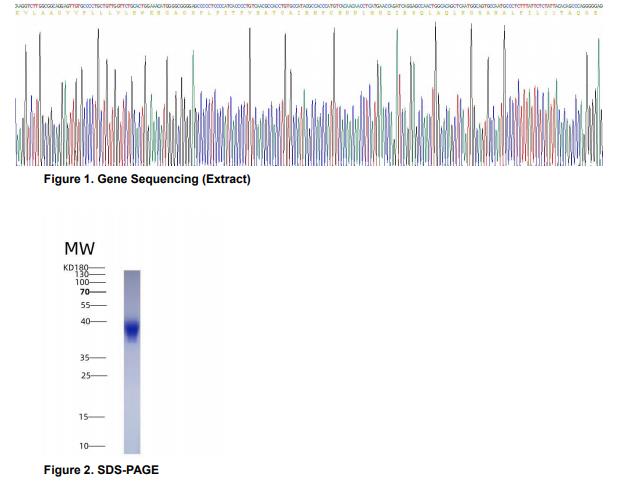The image size is (628, 483).
Task: Click the 55 marker label
Action: click(85, 305)
